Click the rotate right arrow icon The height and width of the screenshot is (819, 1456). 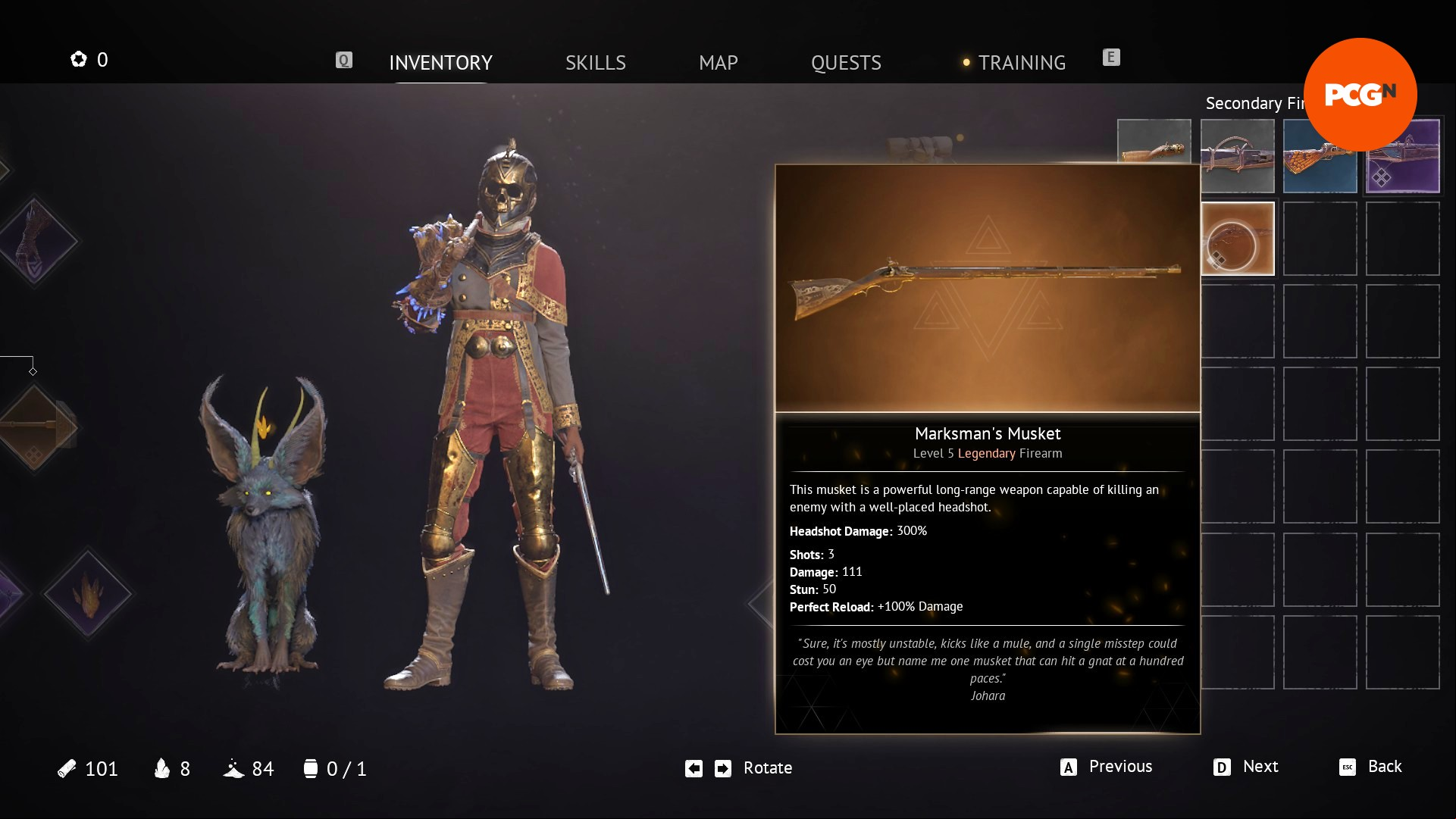point(723,768)
